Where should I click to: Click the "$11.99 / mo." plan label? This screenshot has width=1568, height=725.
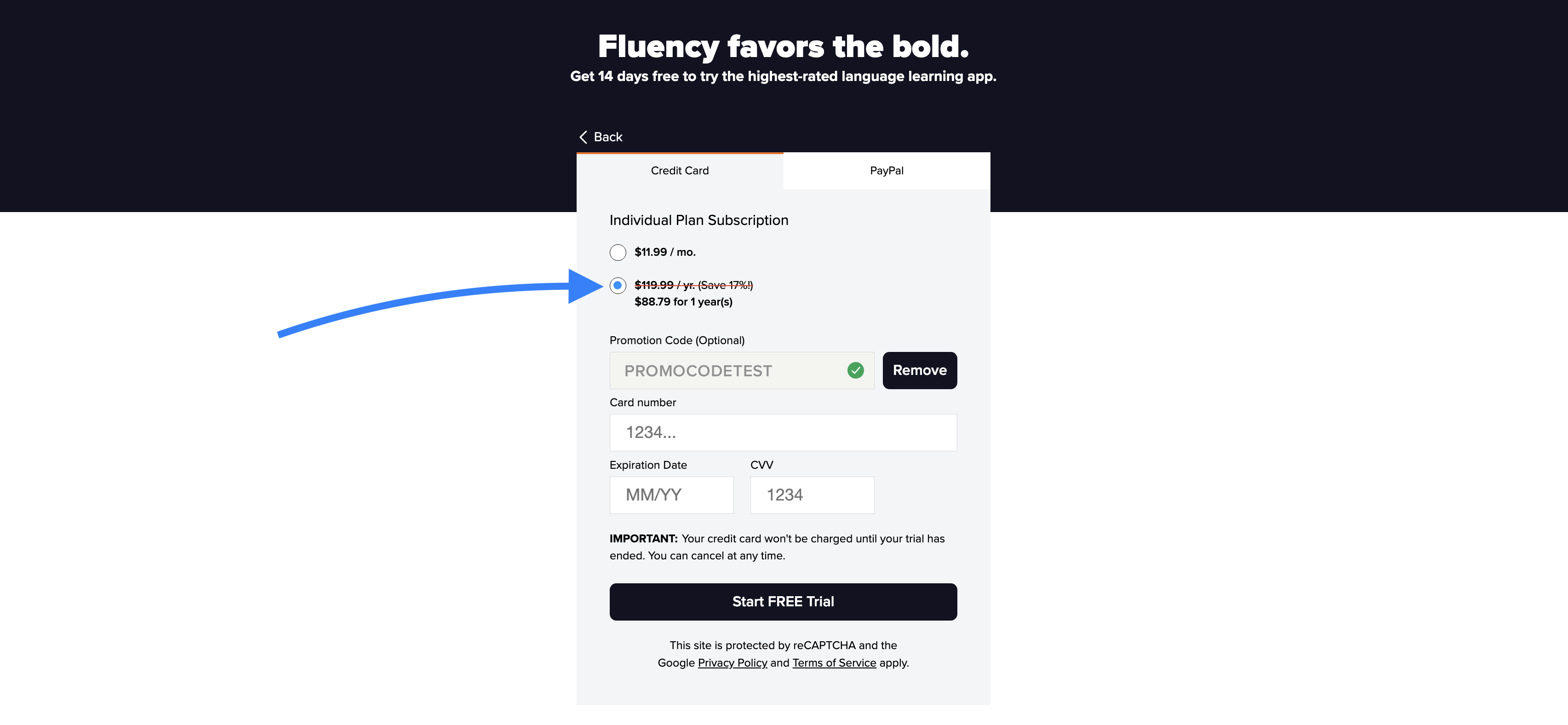coord(665,252)
